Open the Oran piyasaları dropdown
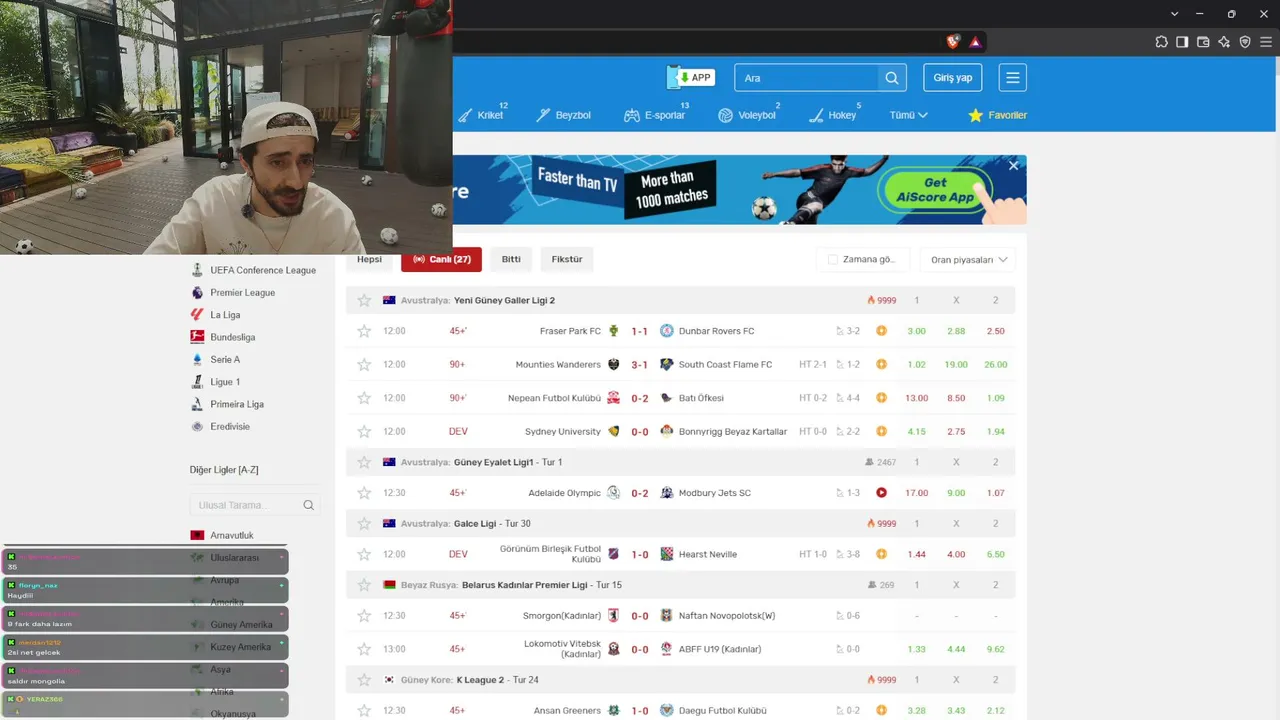Viewport: 1280px width, 720px height. pyautogui.click(x=967, y=260)
